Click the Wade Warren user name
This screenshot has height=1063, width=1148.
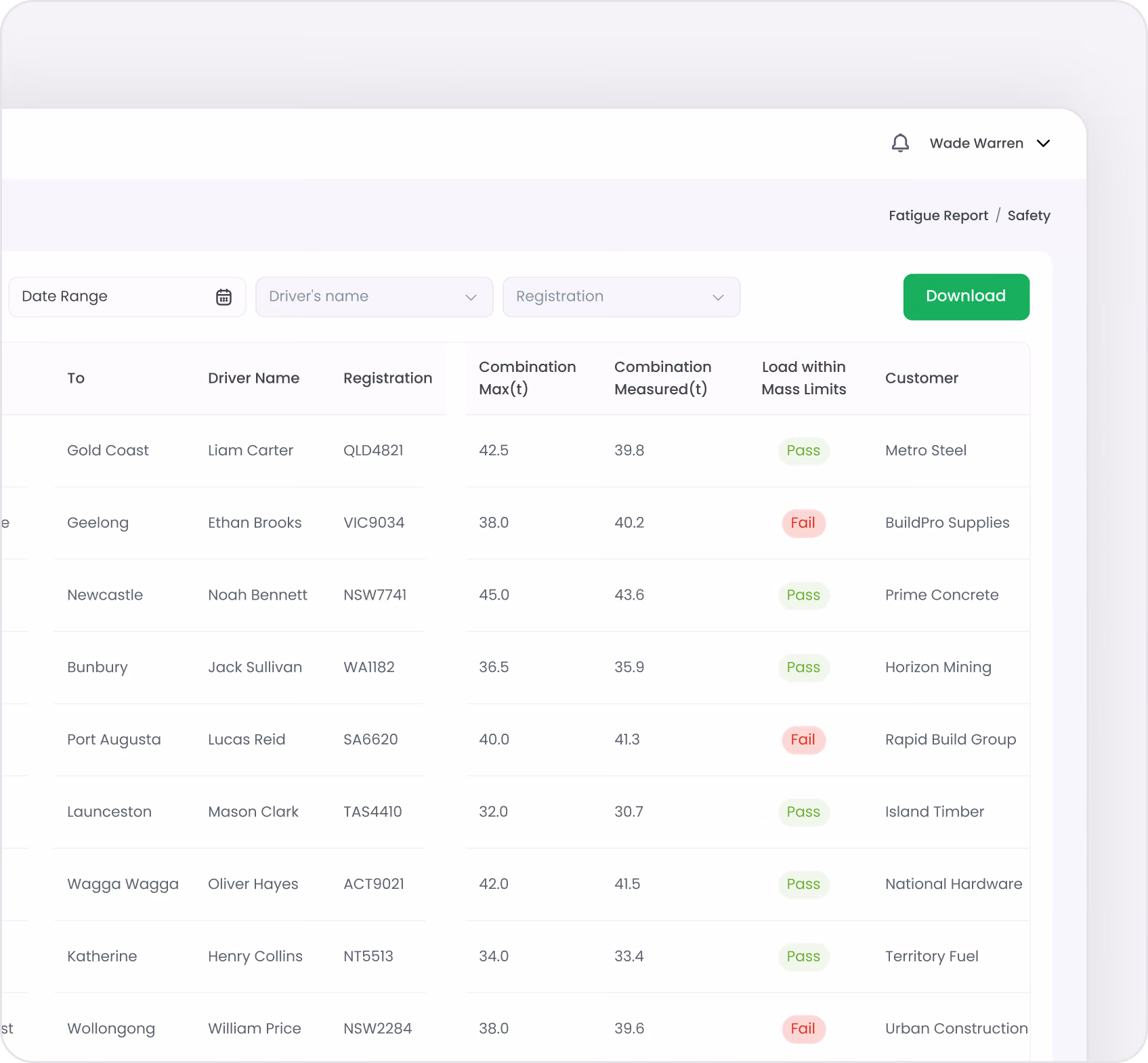pyautogui.click(x=976, y=144)
